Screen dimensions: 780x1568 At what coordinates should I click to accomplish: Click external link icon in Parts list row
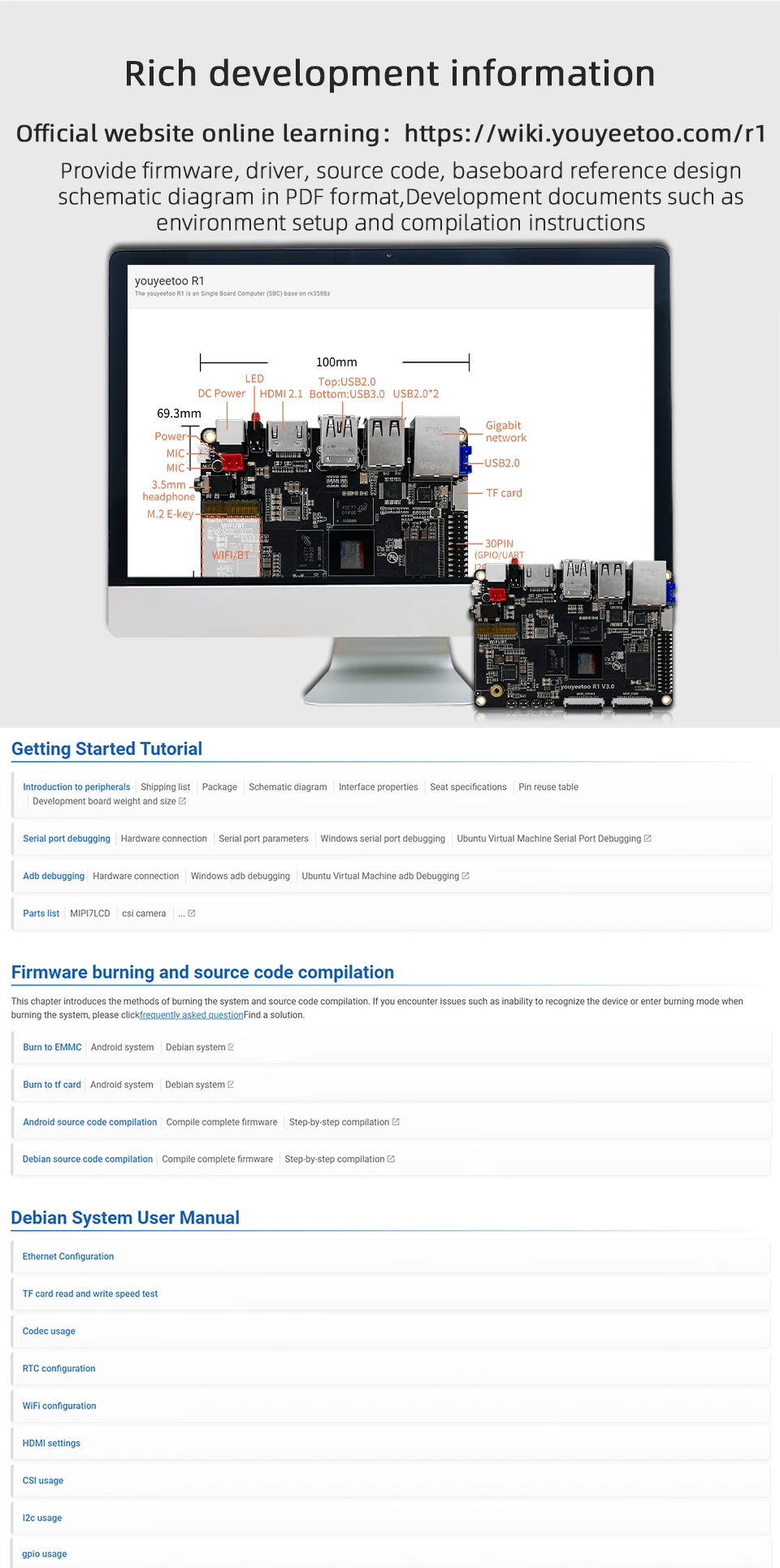(192, 913)
